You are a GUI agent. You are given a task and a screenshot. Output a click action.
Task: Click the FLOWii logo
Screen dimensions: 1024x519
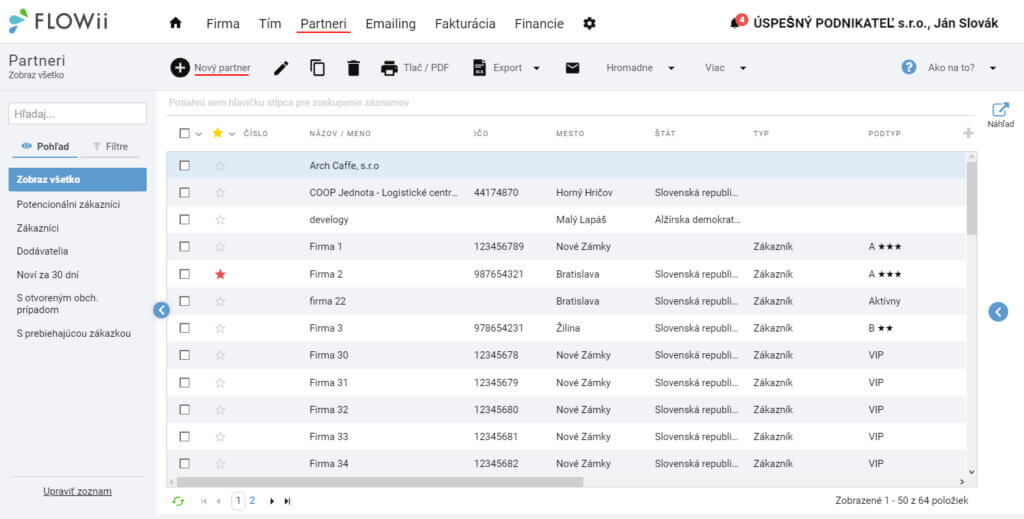pos(58,22)
